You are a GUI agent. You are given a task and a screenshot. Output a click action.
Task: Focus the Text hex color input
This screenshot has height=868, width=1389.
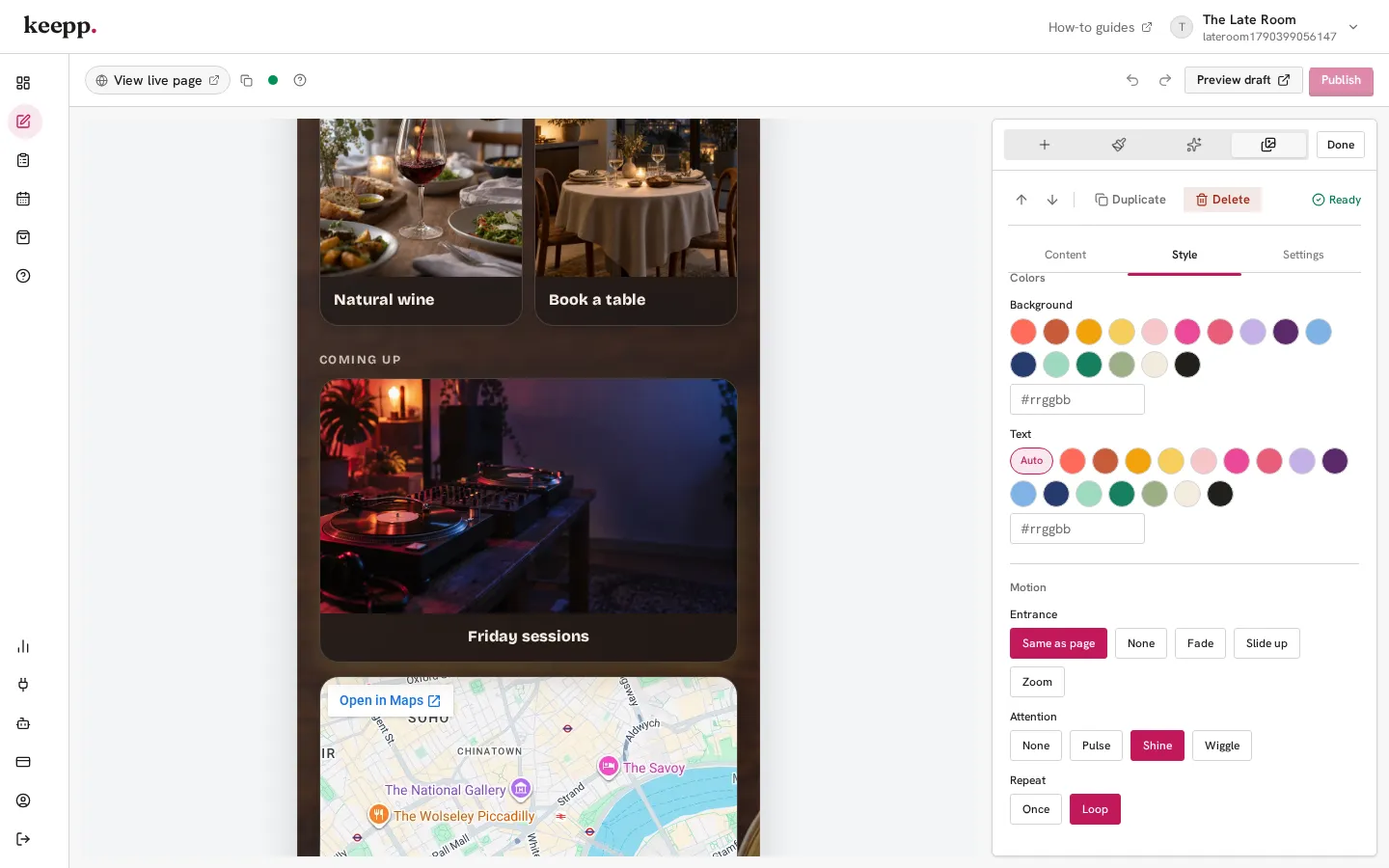[x=1077, y=529]
